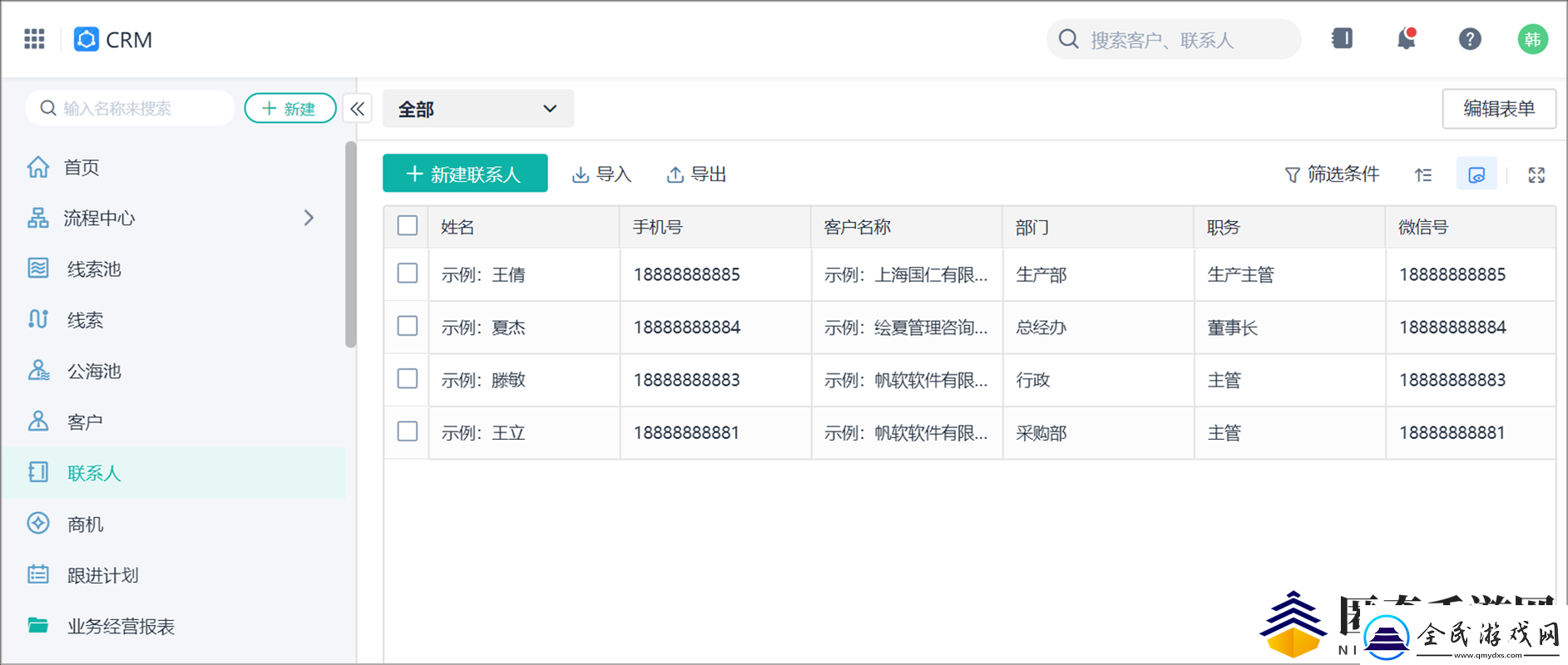Open the apps grid launcher icon

click(x=34, y=39)
